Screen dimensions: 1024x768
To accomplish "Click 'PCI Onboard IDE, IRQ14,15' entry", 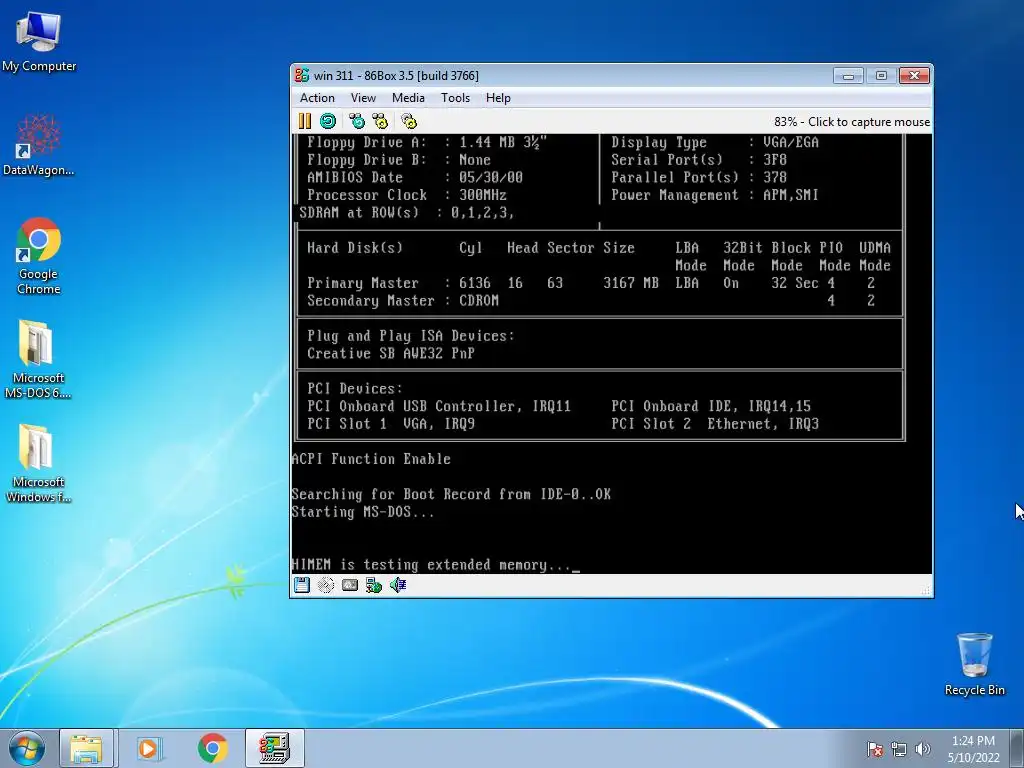I will (711, 406).
